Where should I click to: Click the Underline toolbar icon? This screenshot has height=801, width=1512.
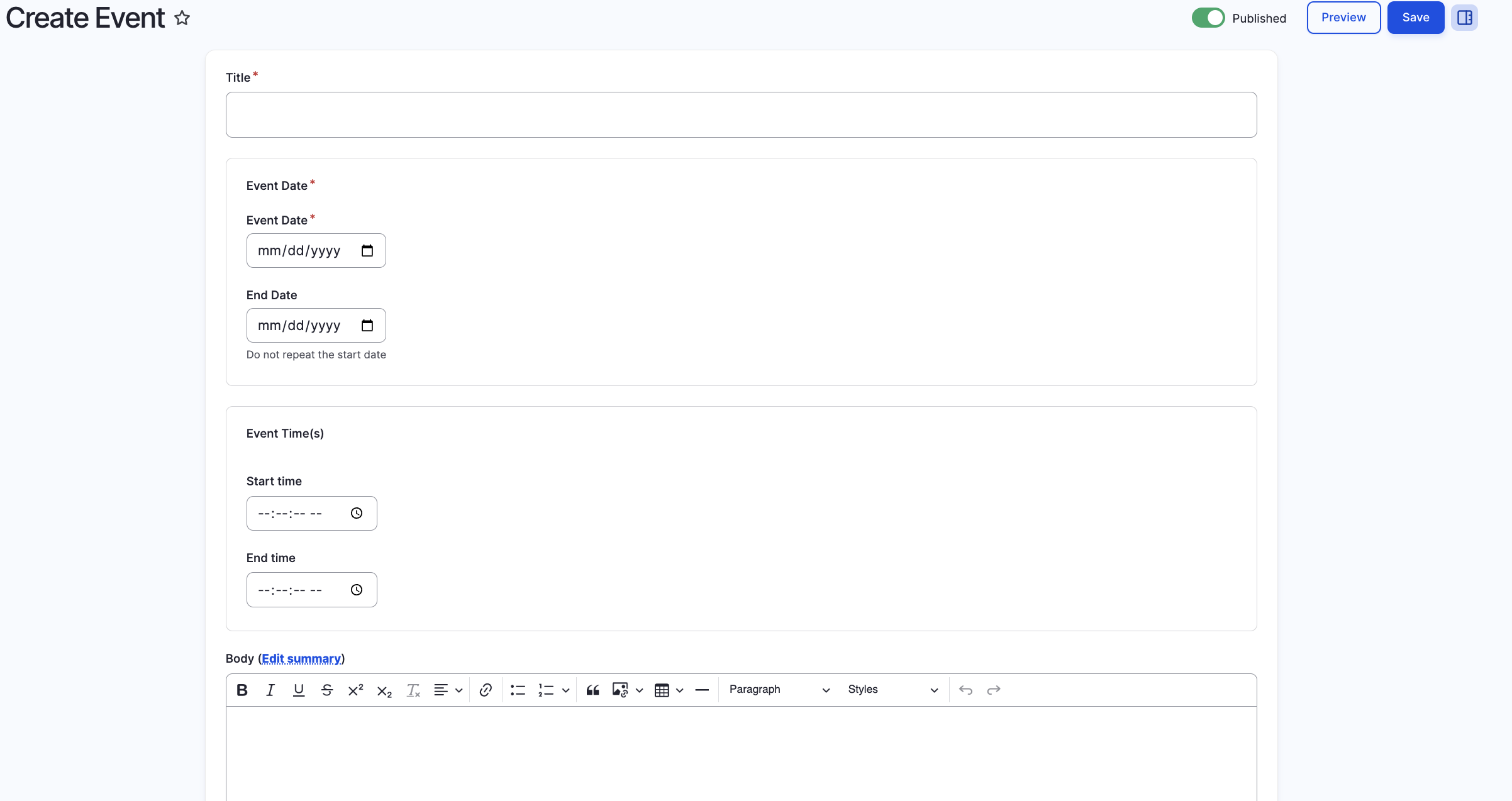299,690
